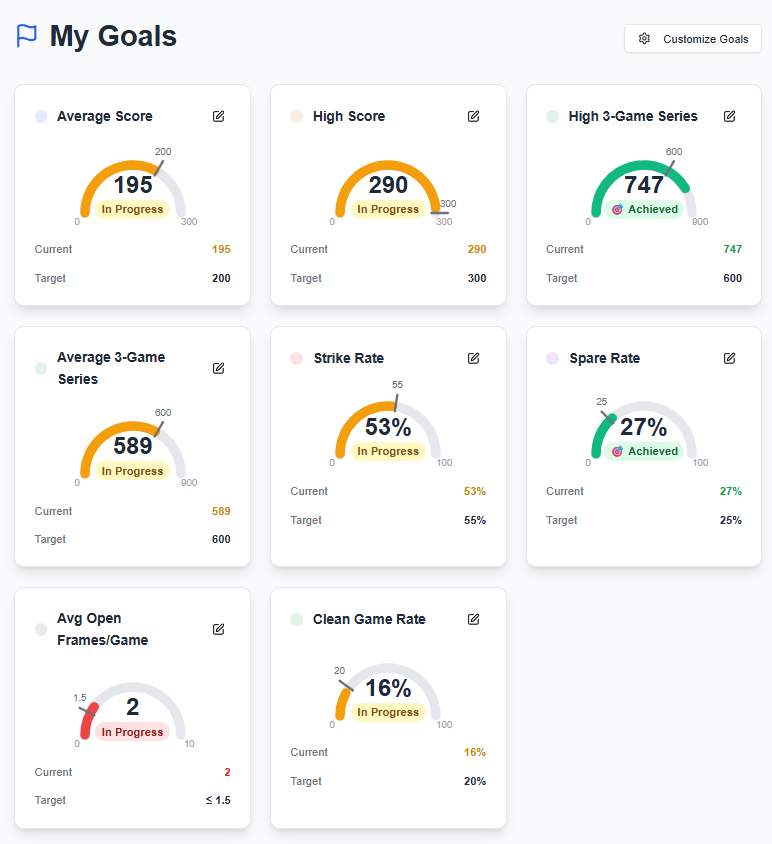Select the In Progress badge under 195
Screen dimensions: 772x844
[x=132, y=210]
